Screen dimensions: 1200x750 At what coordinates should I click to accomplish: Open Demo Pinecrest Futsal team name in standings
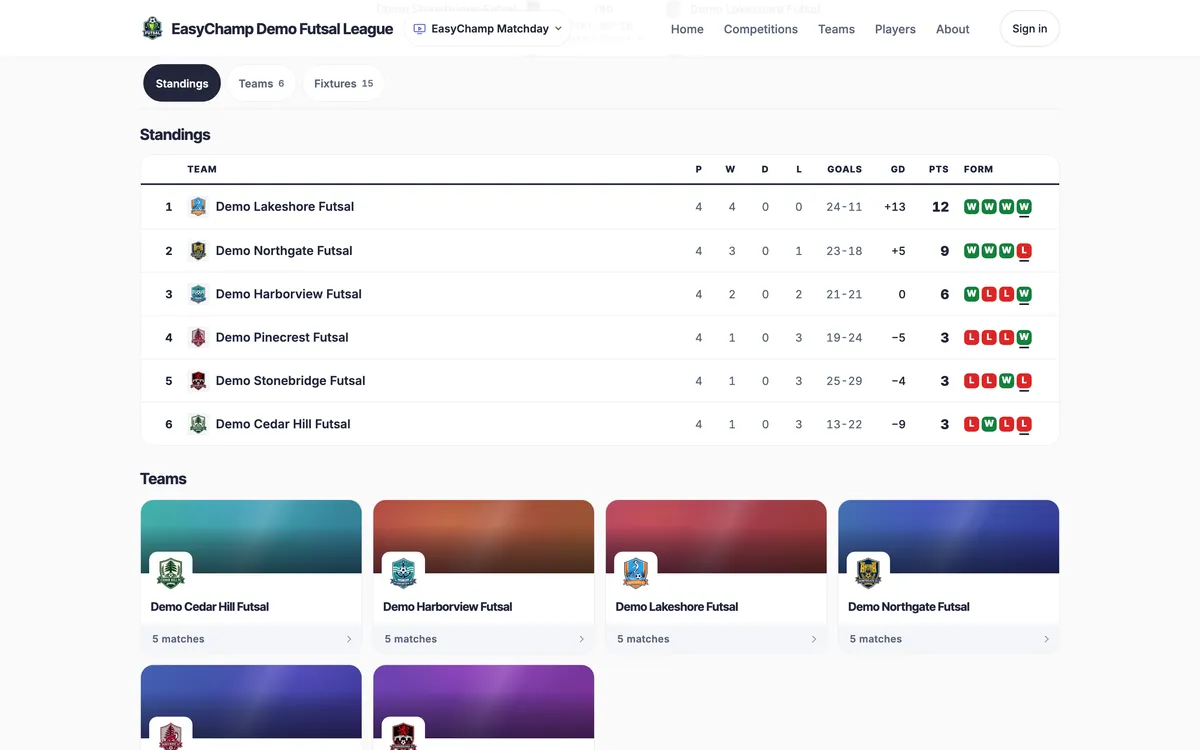tap(282, 337)
